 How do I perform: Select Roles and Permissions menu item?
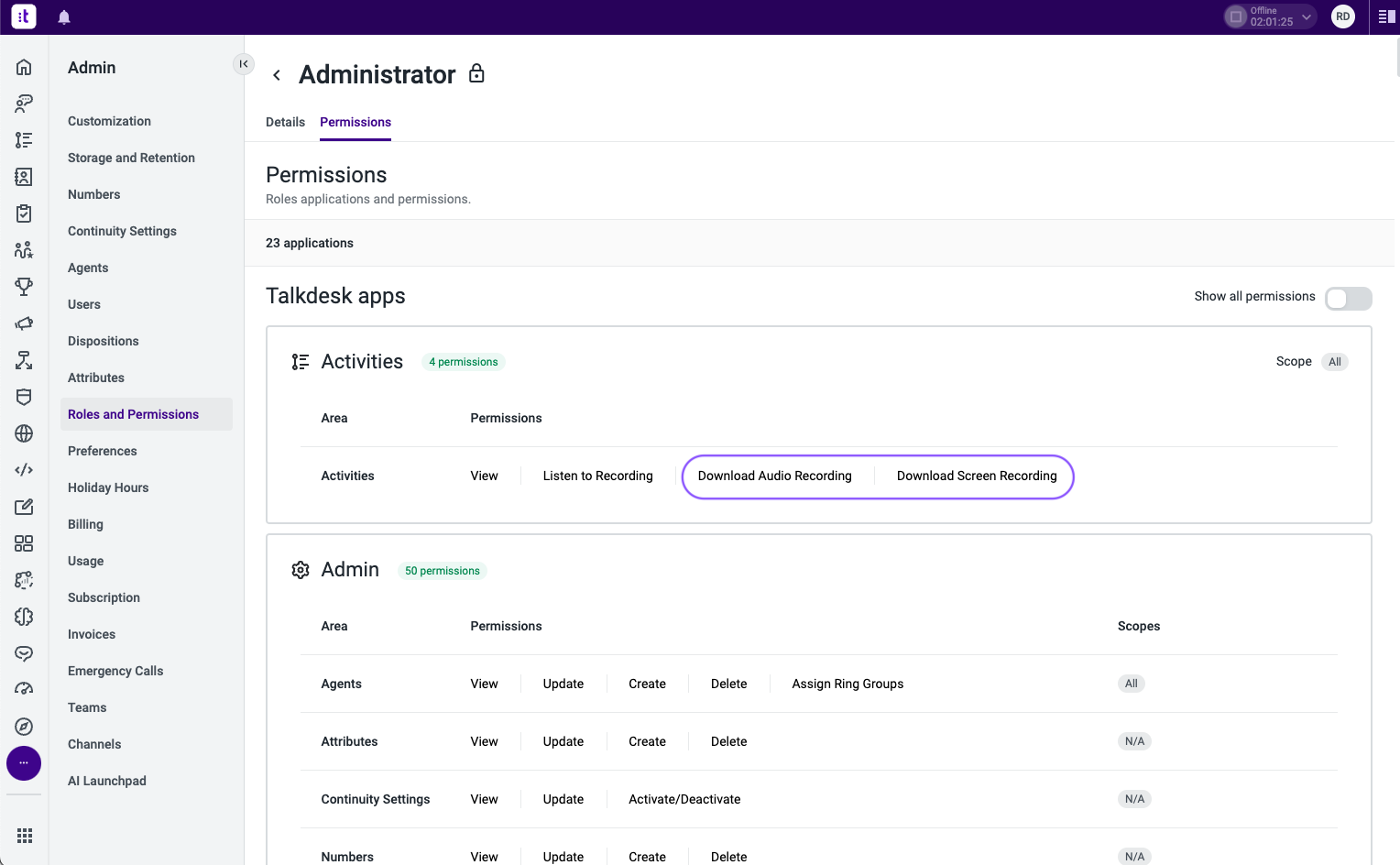(x=147, y=414)
